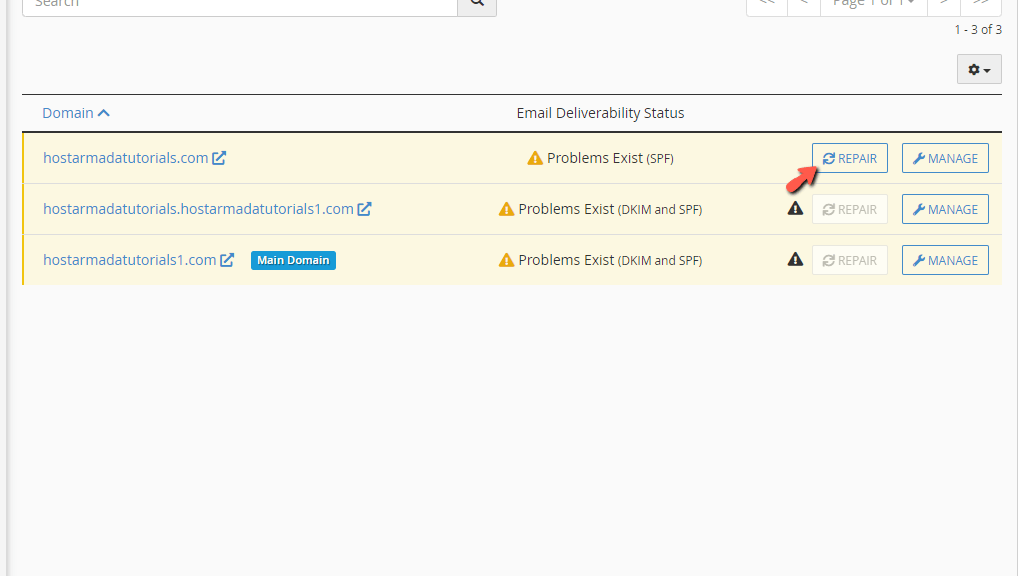Click the magnifying glass search icon
Screen dimensions: 1024x576
pos(477,4)
